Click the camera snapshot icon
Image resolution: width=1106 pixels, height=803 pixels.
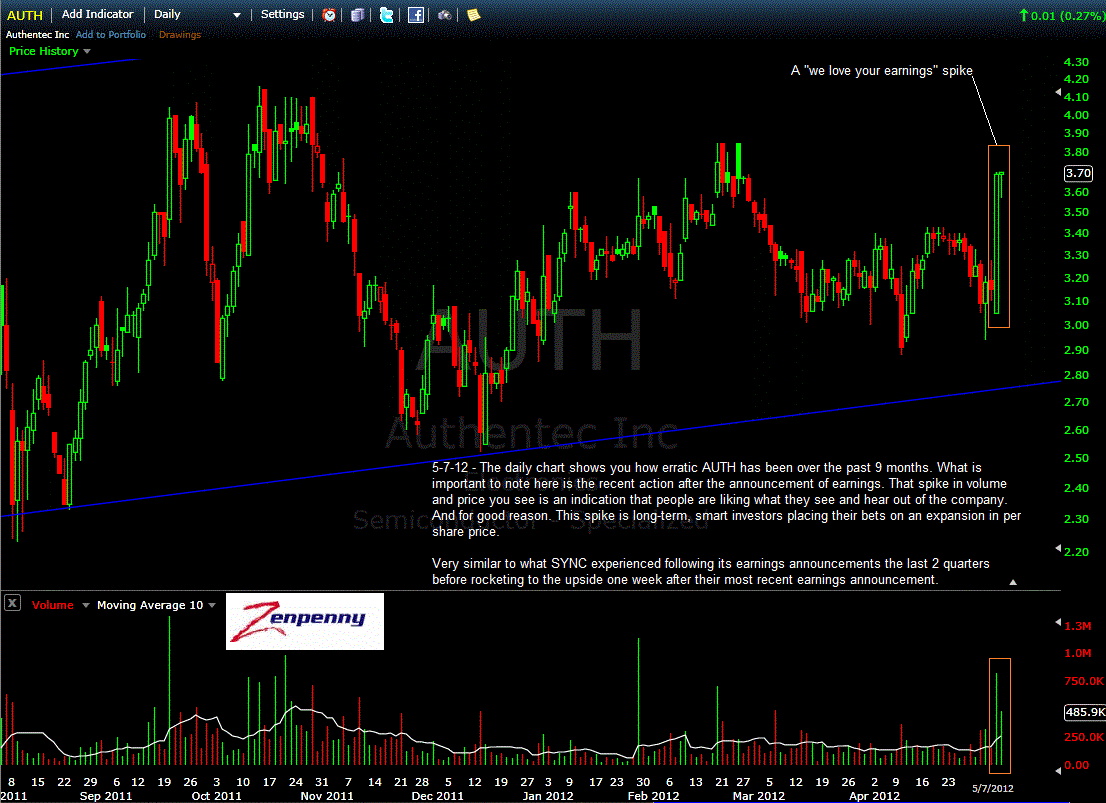444,14
